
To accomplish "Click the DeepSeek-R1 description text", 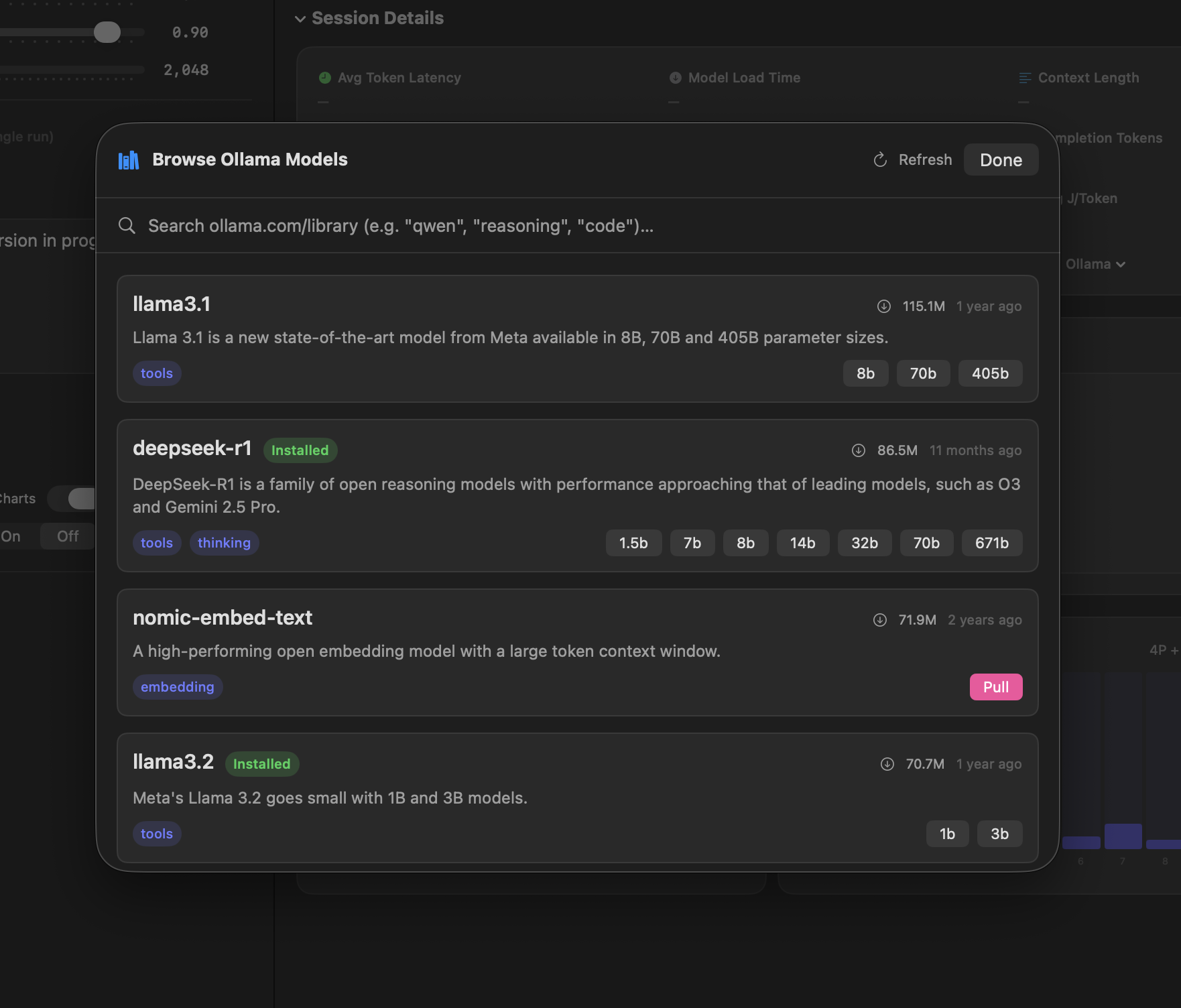I will 576,496.
